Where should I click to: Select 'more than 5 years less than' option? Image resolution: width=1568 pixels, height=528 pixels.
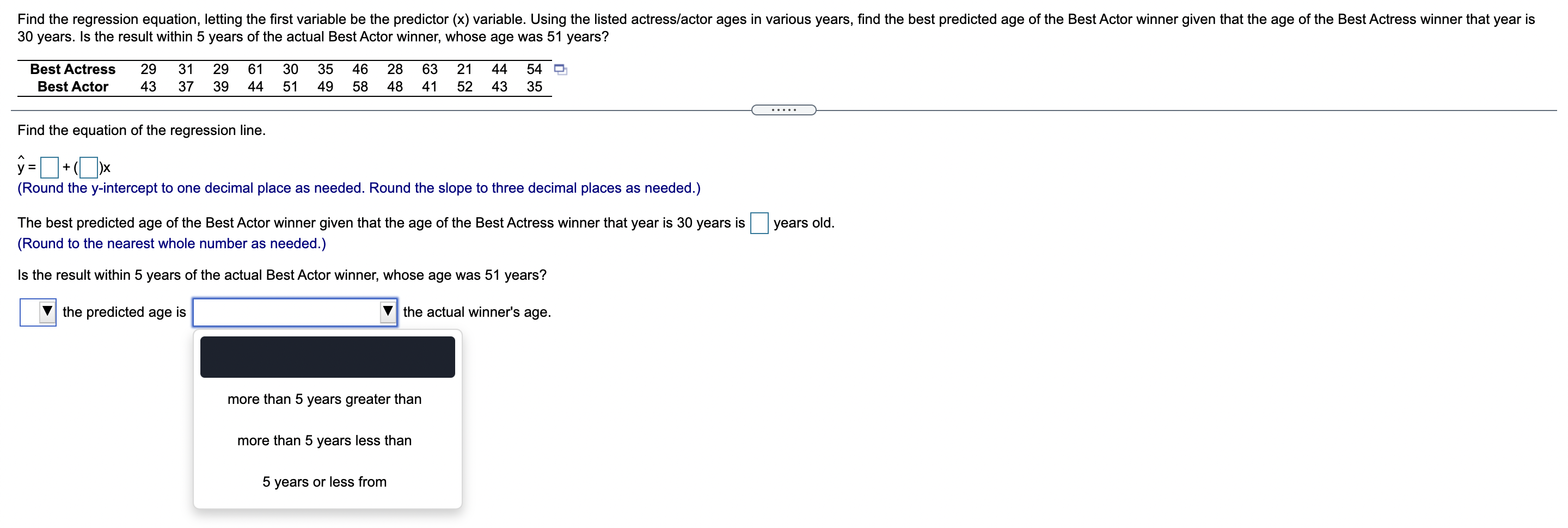coord(324,440)
